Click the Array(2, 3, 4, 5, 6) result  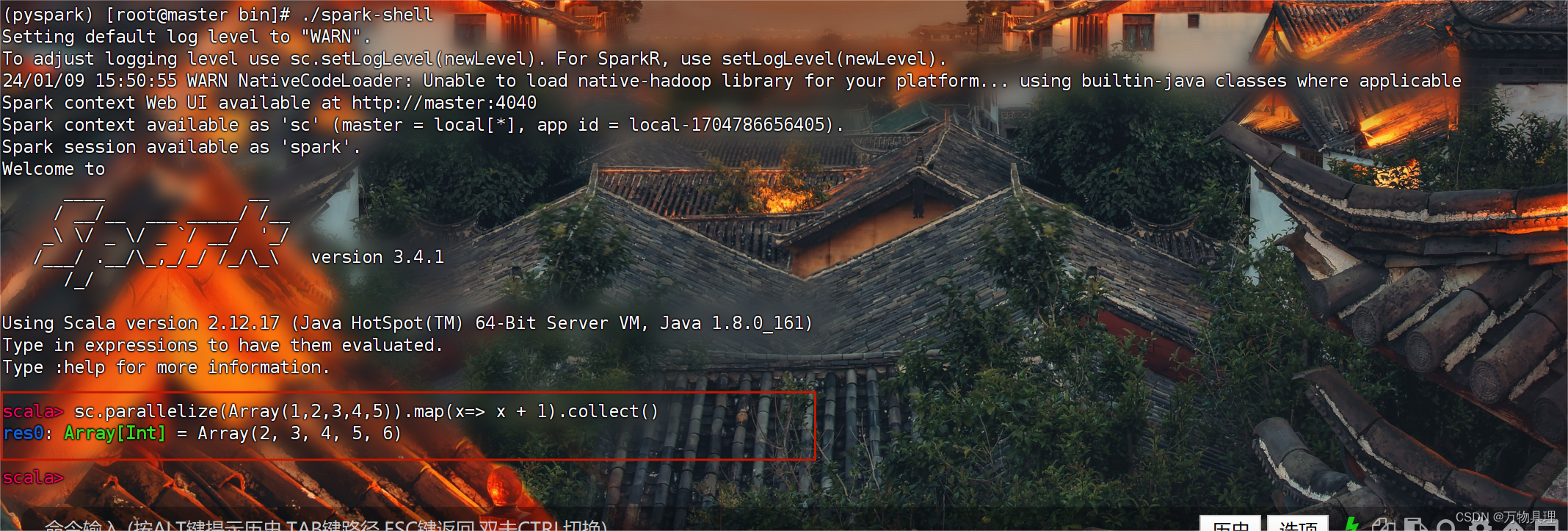300,433
